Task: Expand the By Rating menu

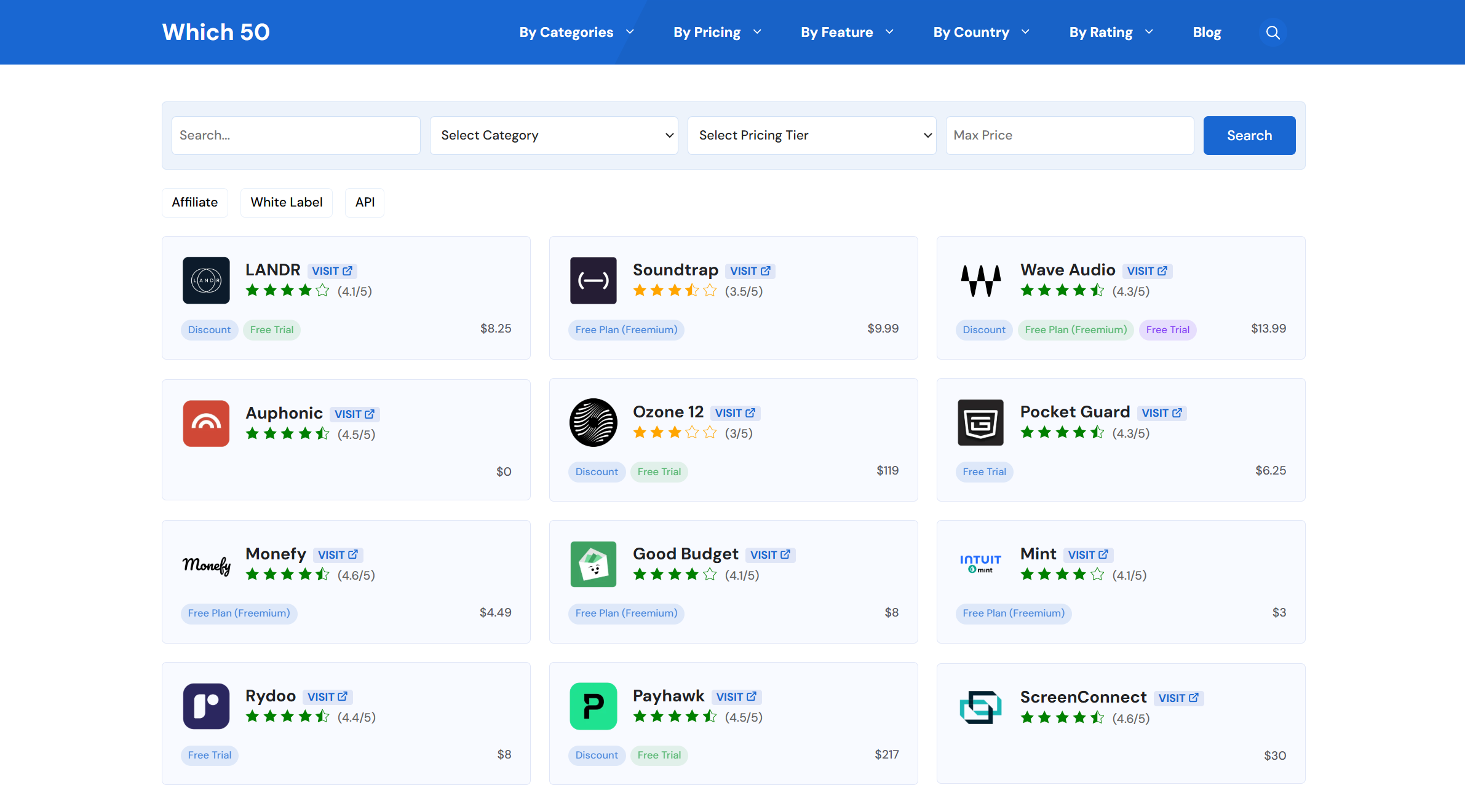Action: (x=1111, y=33)
